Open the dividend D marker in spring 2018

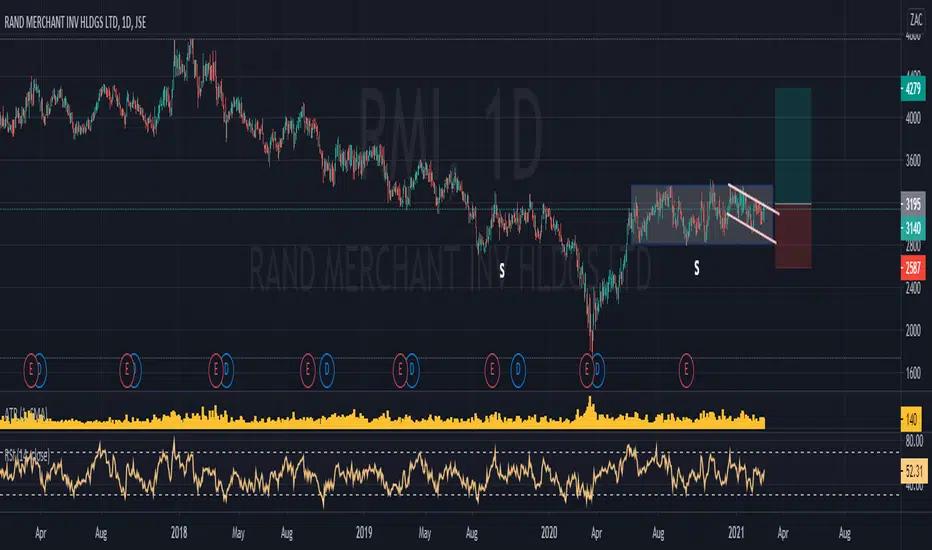click(x=226, y=370)
